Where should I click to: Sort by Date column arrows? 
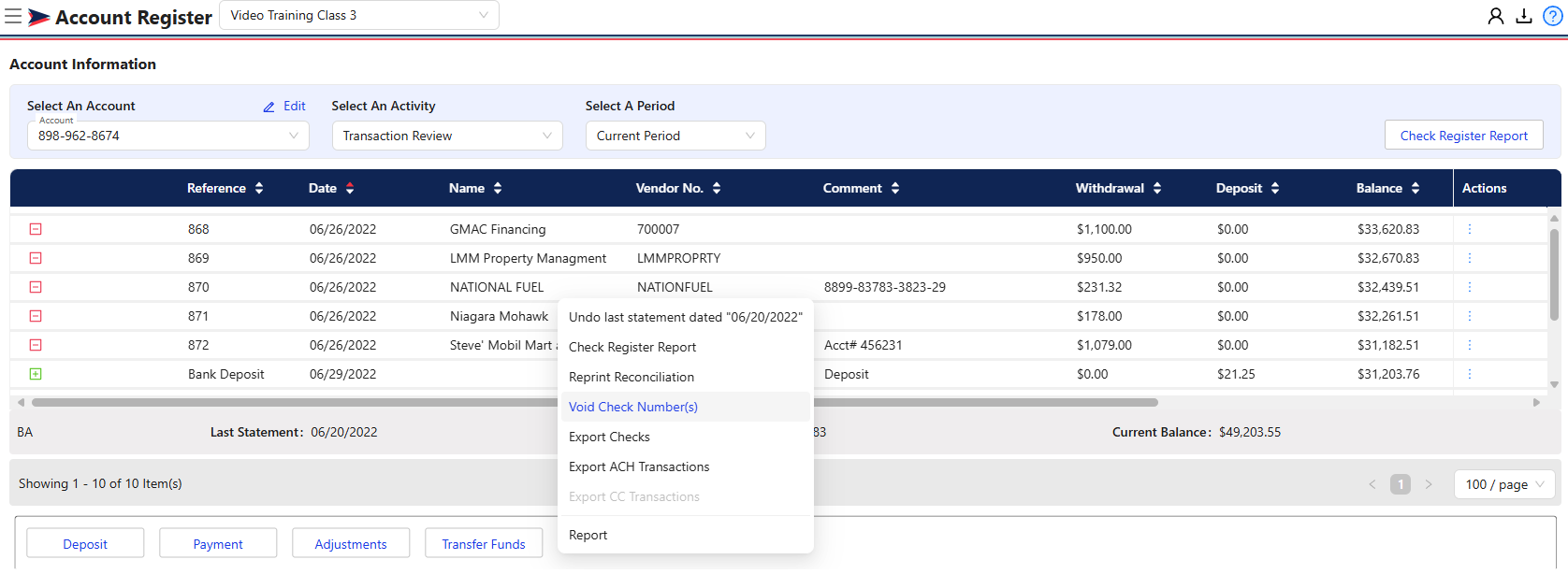coord(350,188)
